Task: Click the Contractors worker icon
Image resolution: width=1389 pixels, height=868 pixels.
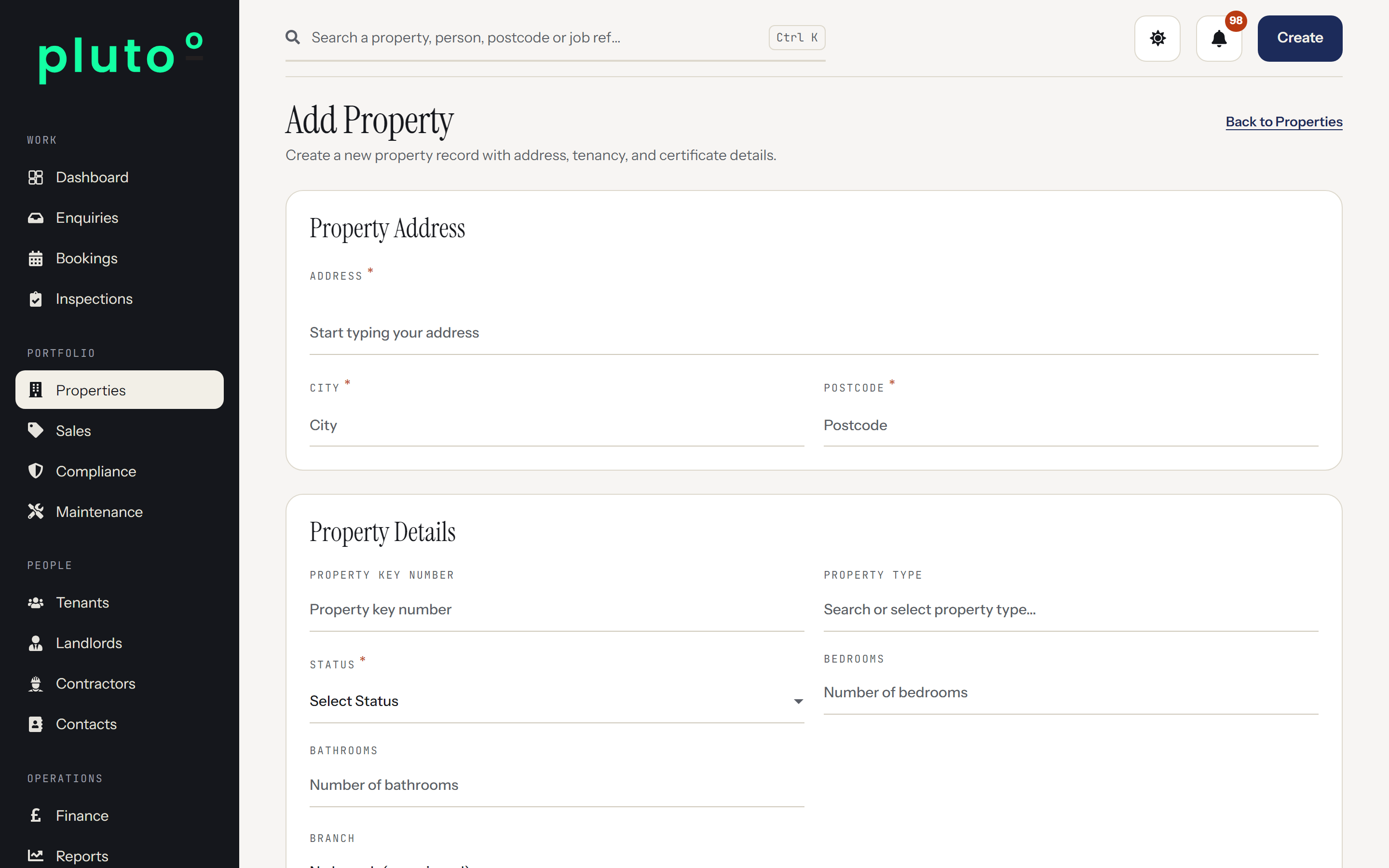Action: tap(36, 684)
